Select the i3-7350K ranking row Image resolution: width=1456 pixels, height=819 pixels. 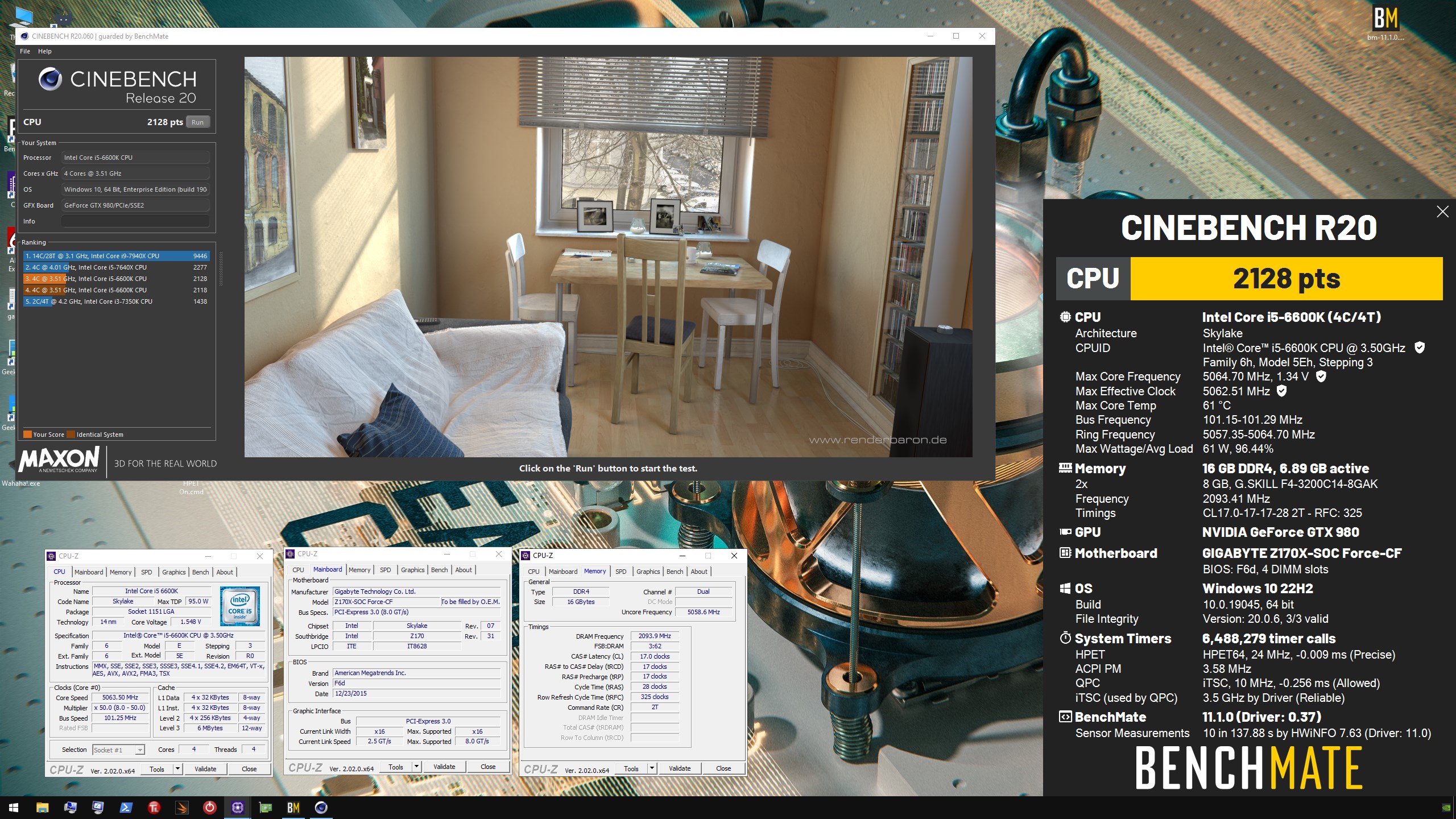tap(116, 301)
